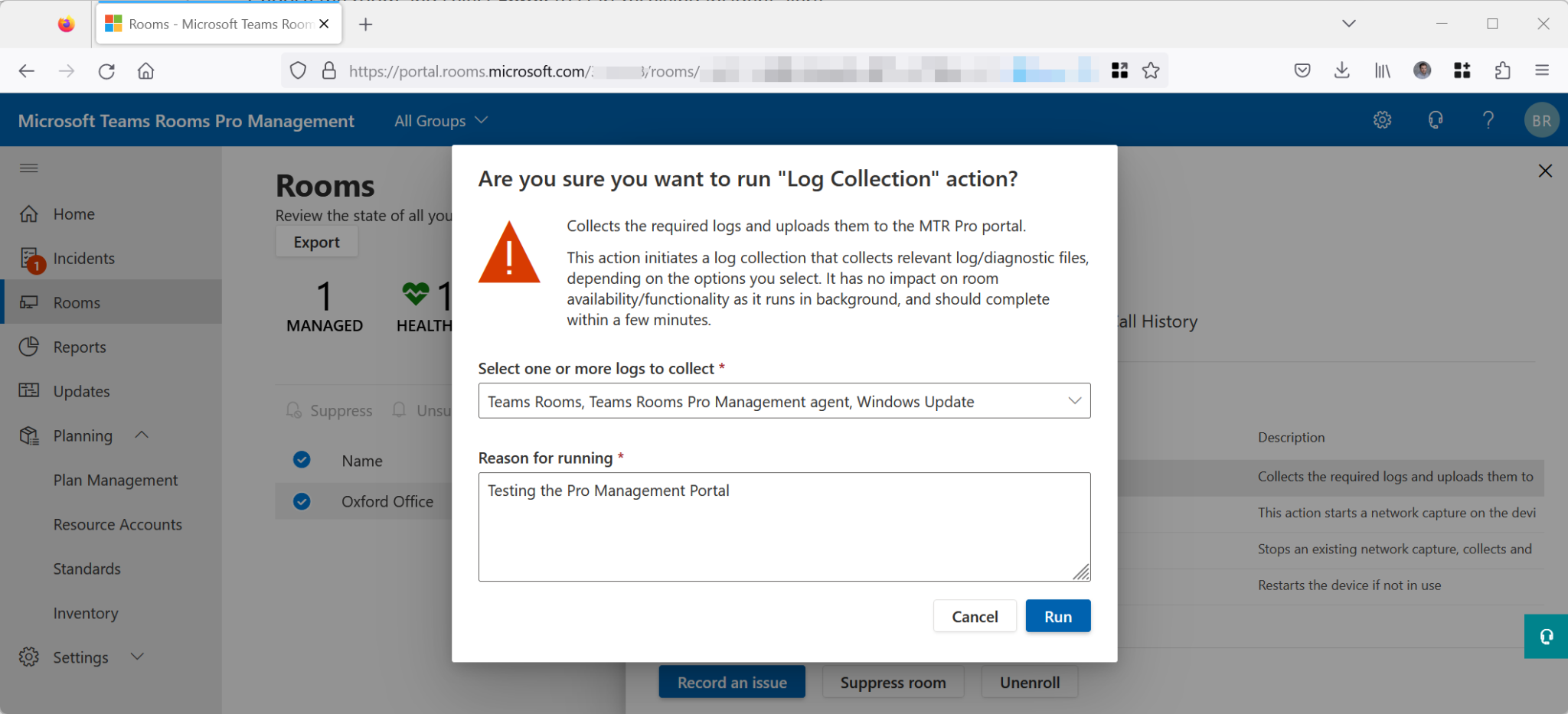The width and height of the screenshot is (1568, 714).
Task: Collapse the Planning section chevron
Action: (x=141, y=435)
